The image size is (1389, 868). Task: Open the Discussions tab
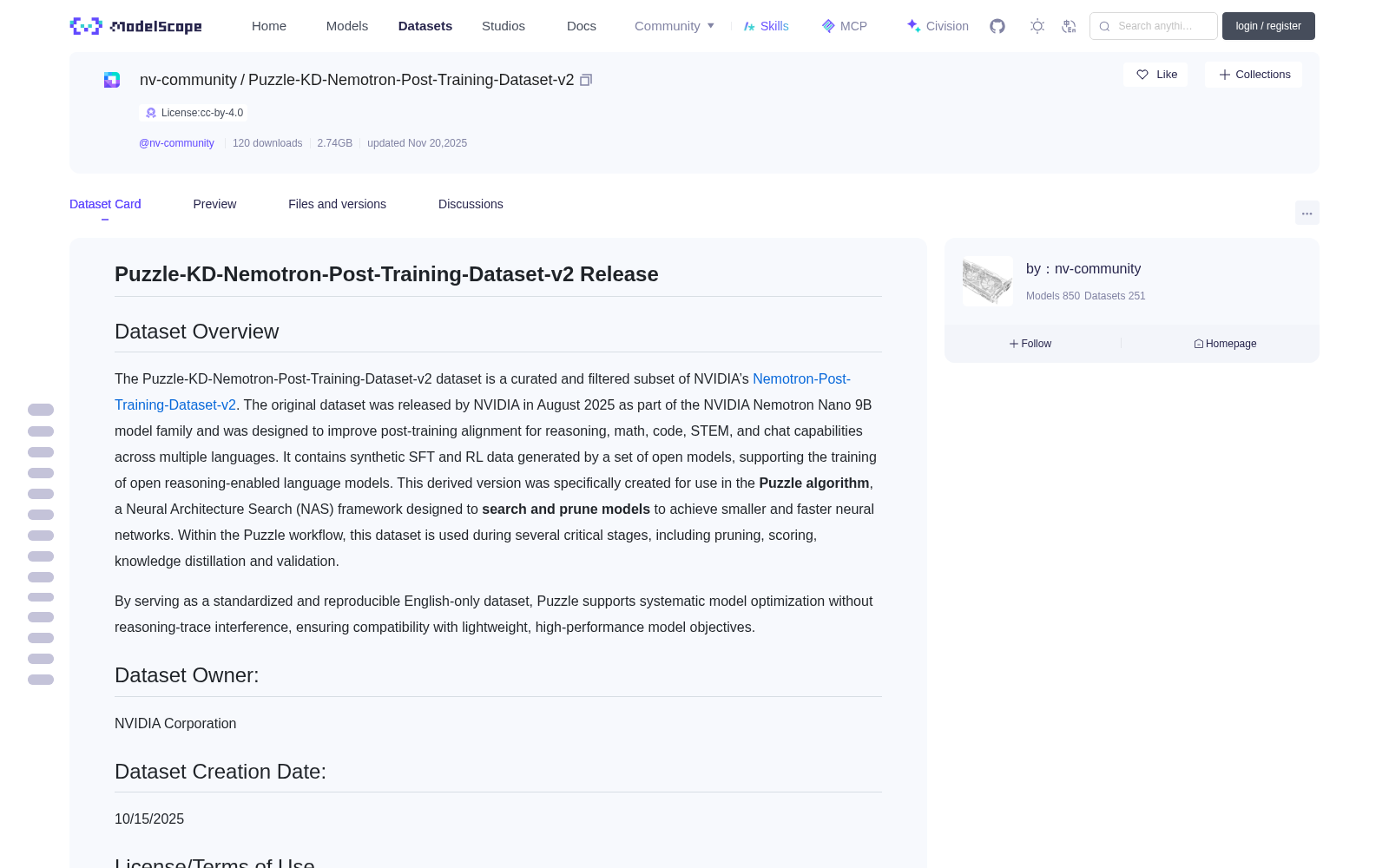tap(471, 204)
